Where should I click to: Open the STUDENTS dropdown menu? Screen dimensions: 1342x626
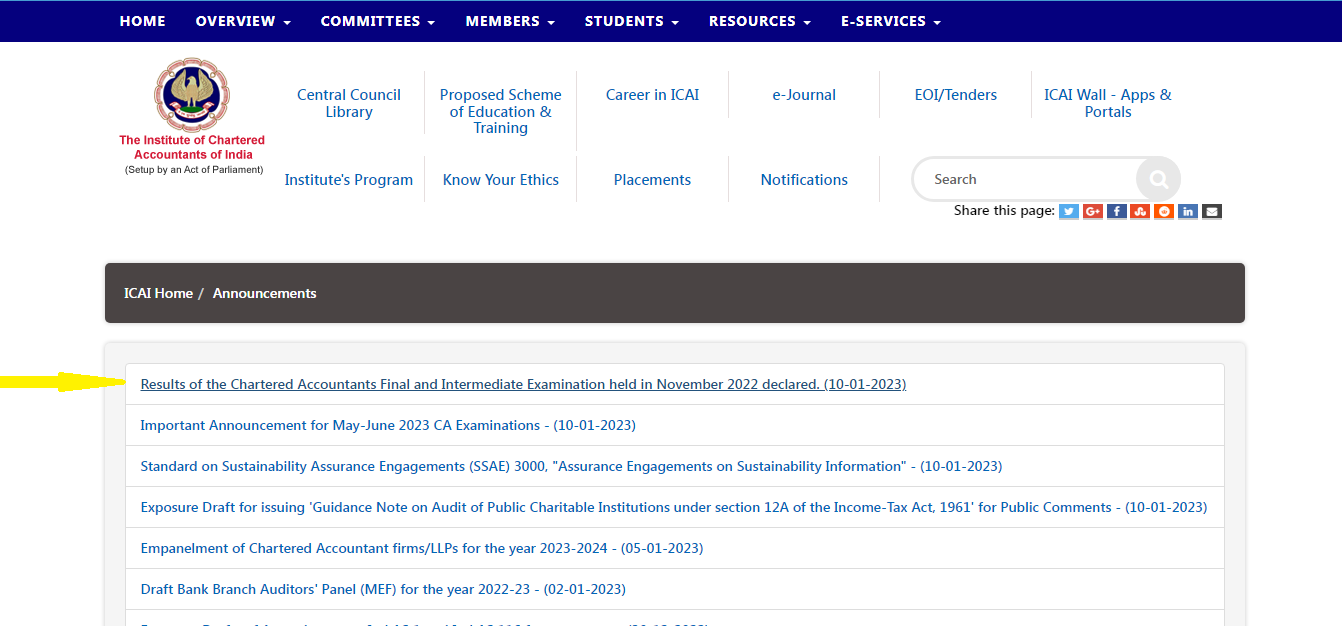[632, 21]
